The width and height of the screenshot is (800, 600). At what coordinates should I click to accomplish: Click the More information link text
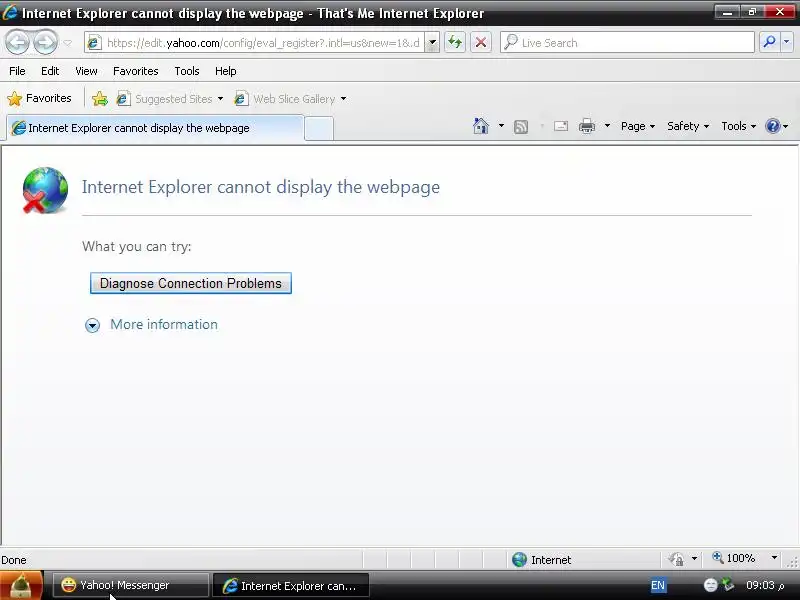click(164, 324)
